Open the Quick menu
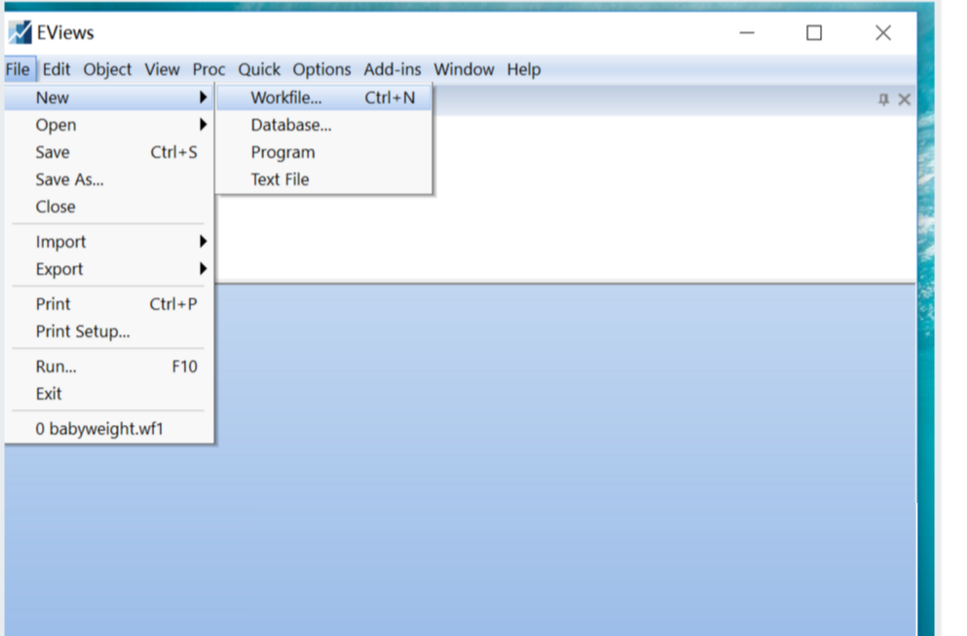The image size is (967, 636). click(x=259, y=69)
